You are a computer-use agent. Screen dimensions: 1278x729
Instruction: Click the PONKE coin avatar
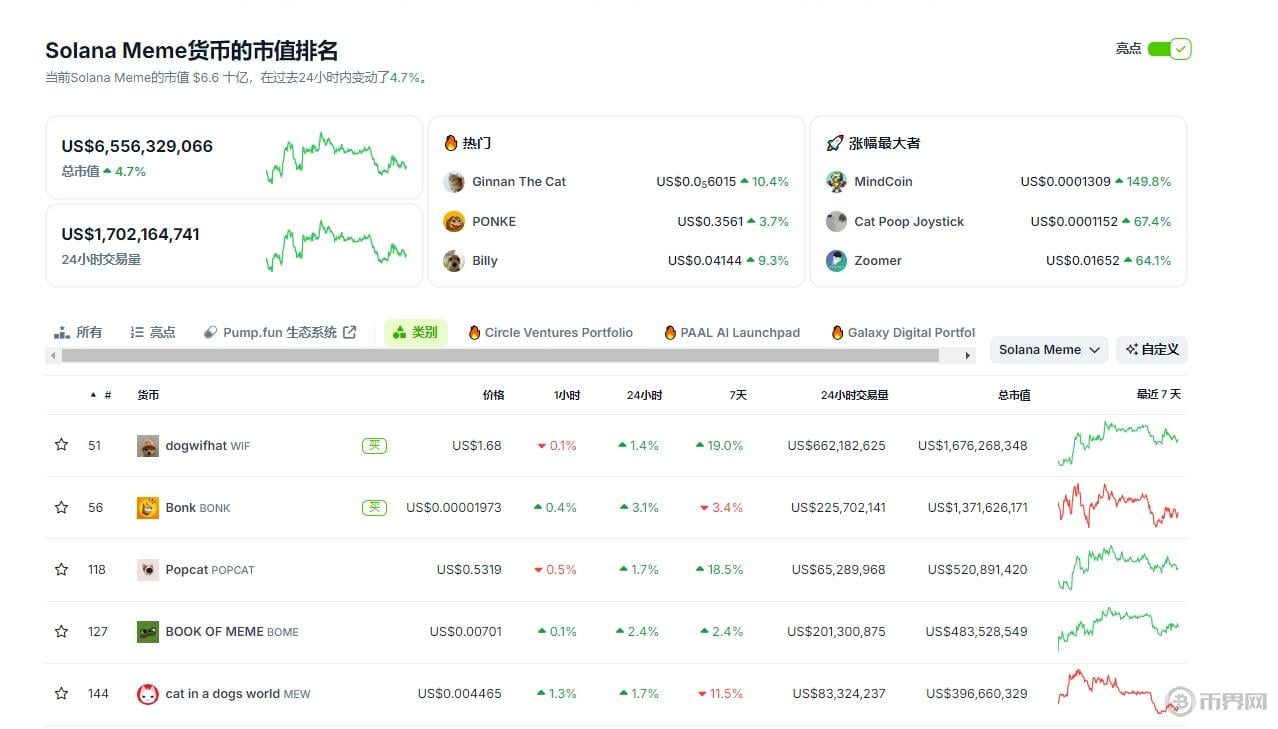(454, 221)
